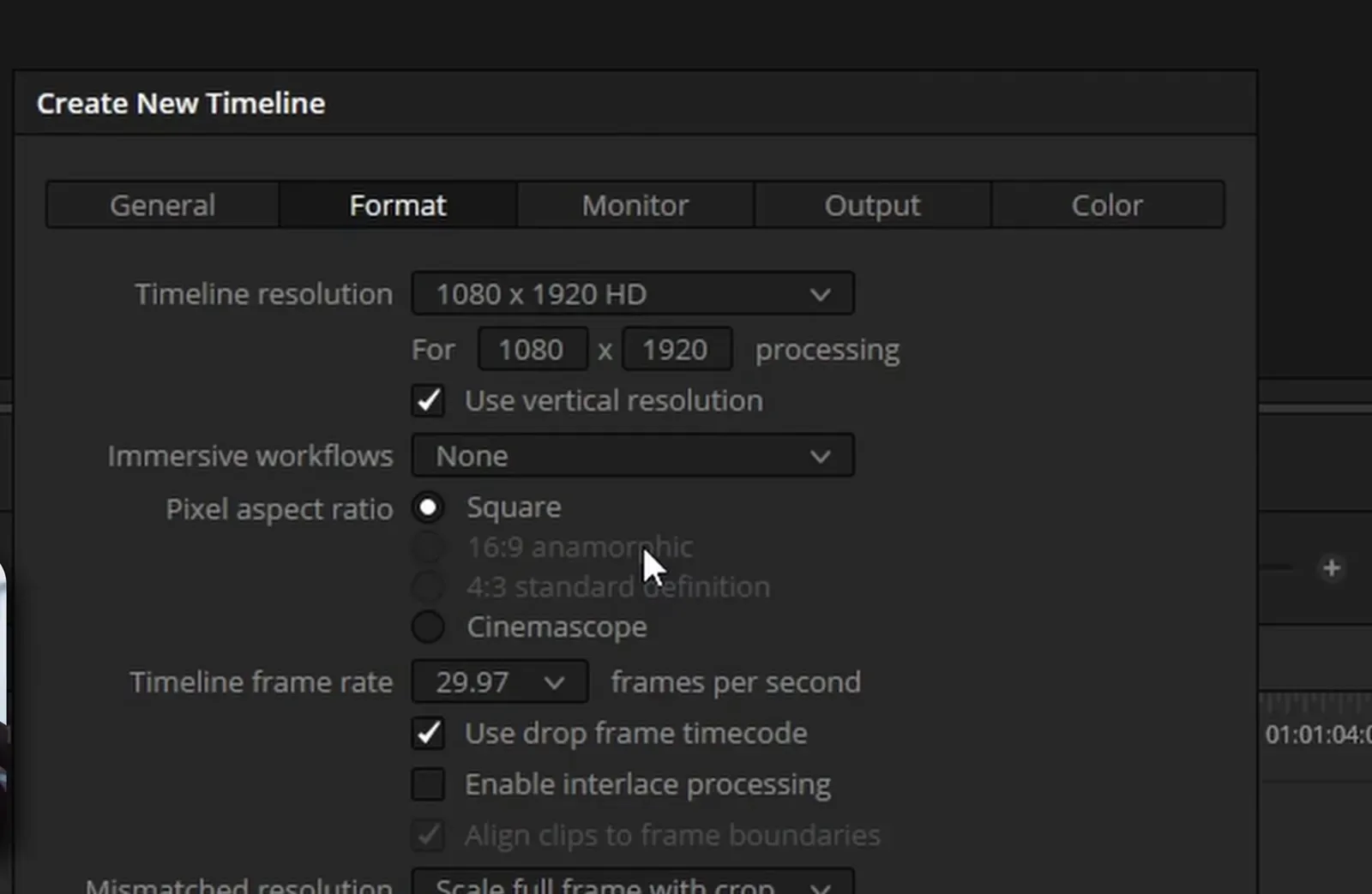This screenshot has width=1372, height=894.
Task: Select the Output tab
Action: pos(872,205)
